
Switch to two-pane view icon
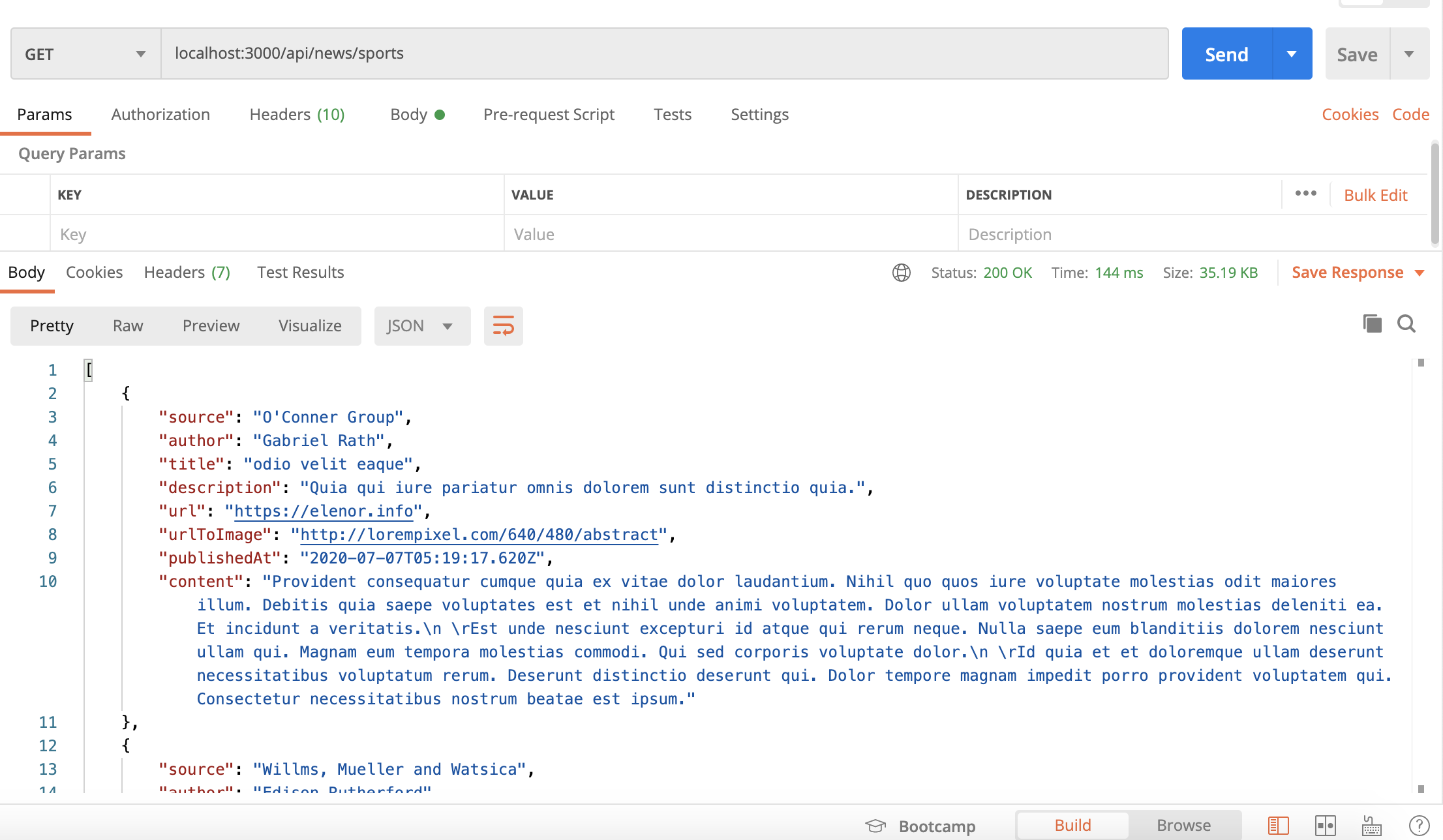click(1326, 826)
